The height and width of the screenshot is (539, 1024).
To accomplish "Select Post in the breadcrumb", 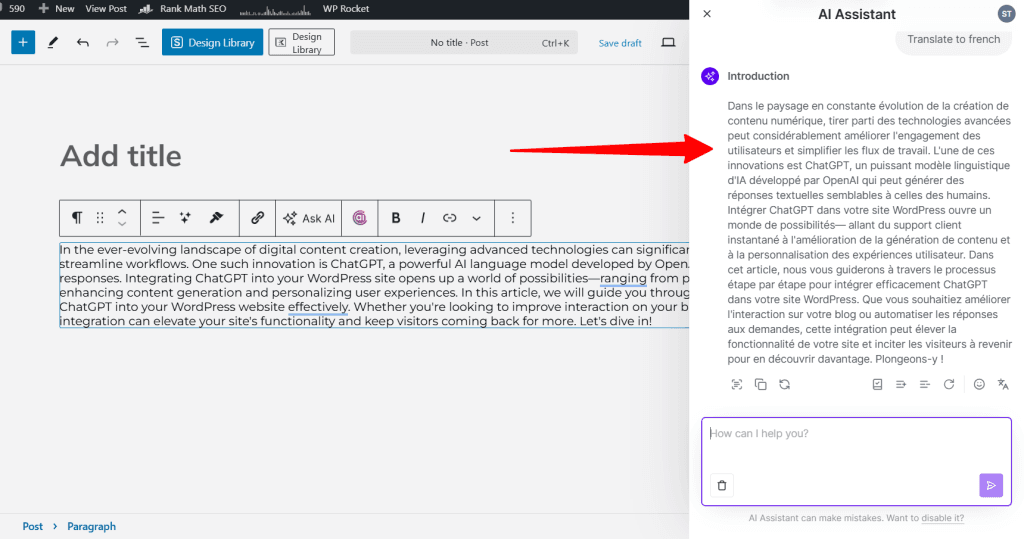I will pos(33,527).
